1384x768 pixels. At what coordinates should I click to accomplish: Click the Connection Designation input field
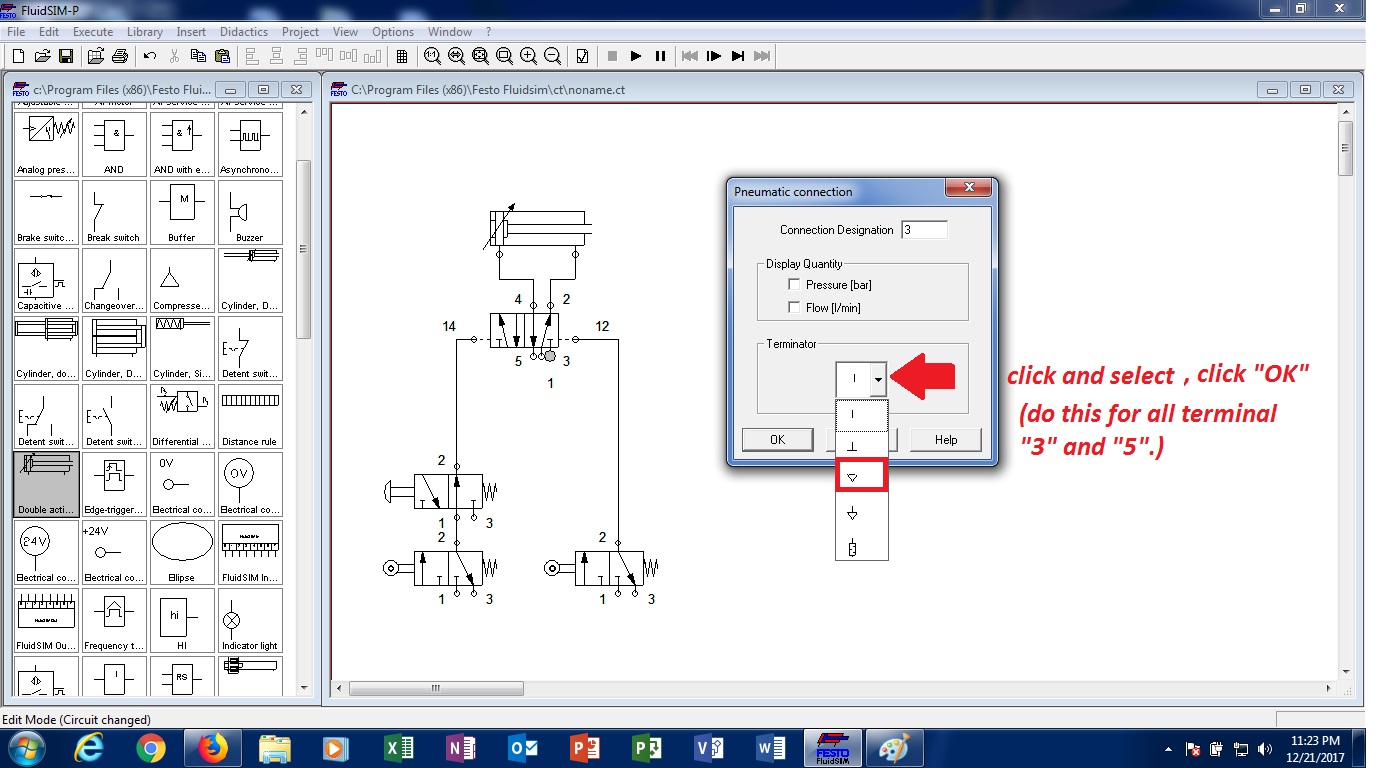[924, 230]
